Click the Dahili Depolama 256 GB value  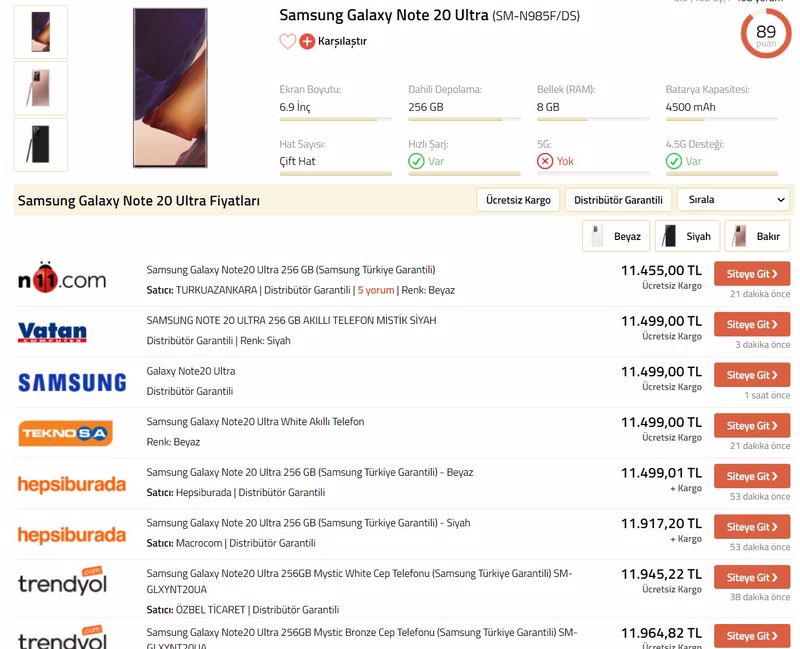point(426,107)
